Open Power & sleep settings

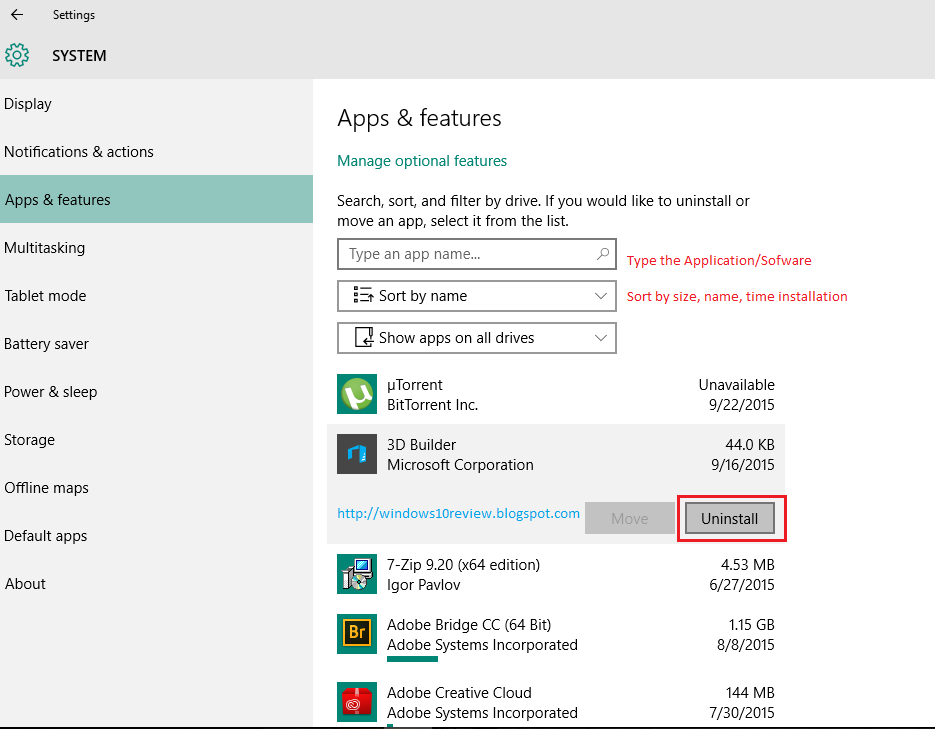tap(156, 392)
